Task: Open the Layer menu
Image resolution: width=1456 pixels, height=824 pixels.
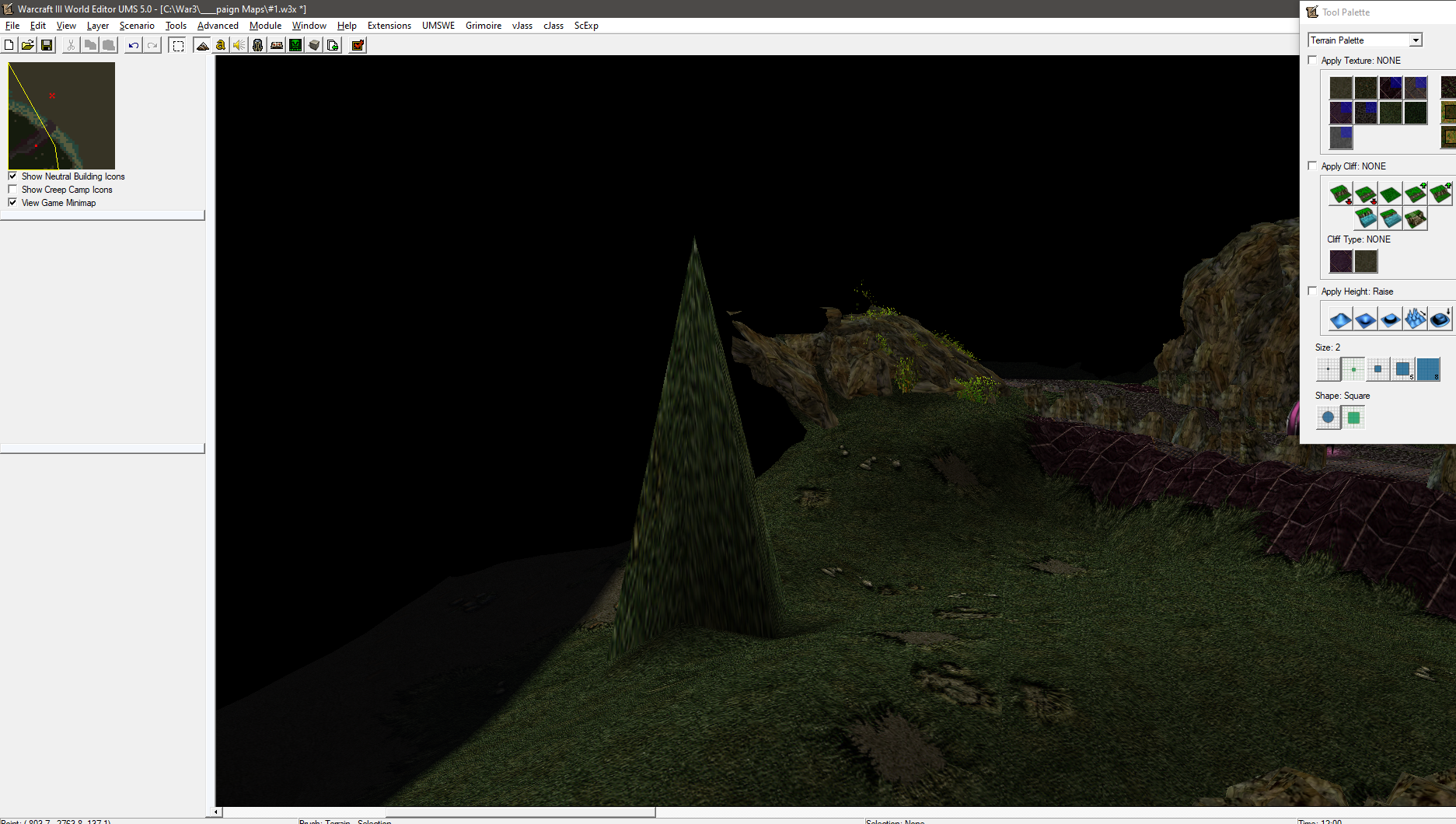Action: click(x=98, y=26)
